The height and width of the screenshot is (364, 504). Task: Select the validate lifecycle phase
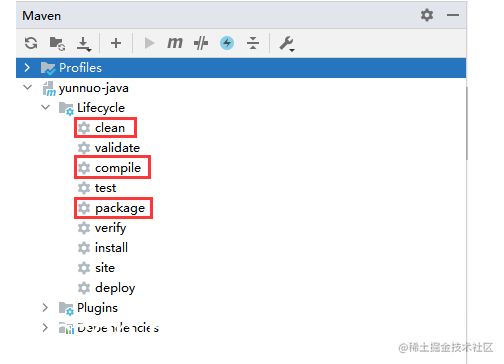click(117, 148)
